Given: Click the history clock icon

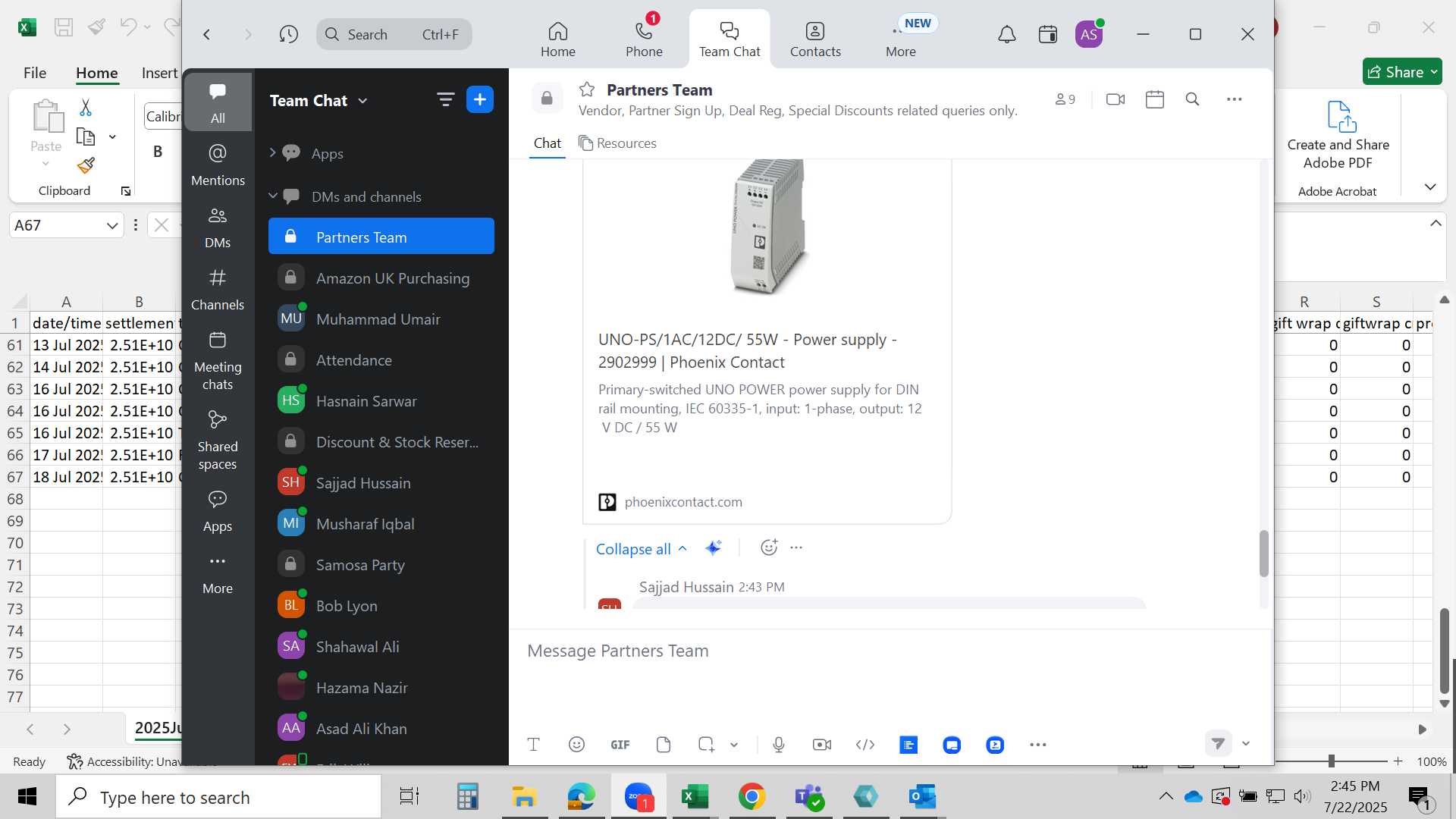Looking at the screenshot, I should click(288, 34).
